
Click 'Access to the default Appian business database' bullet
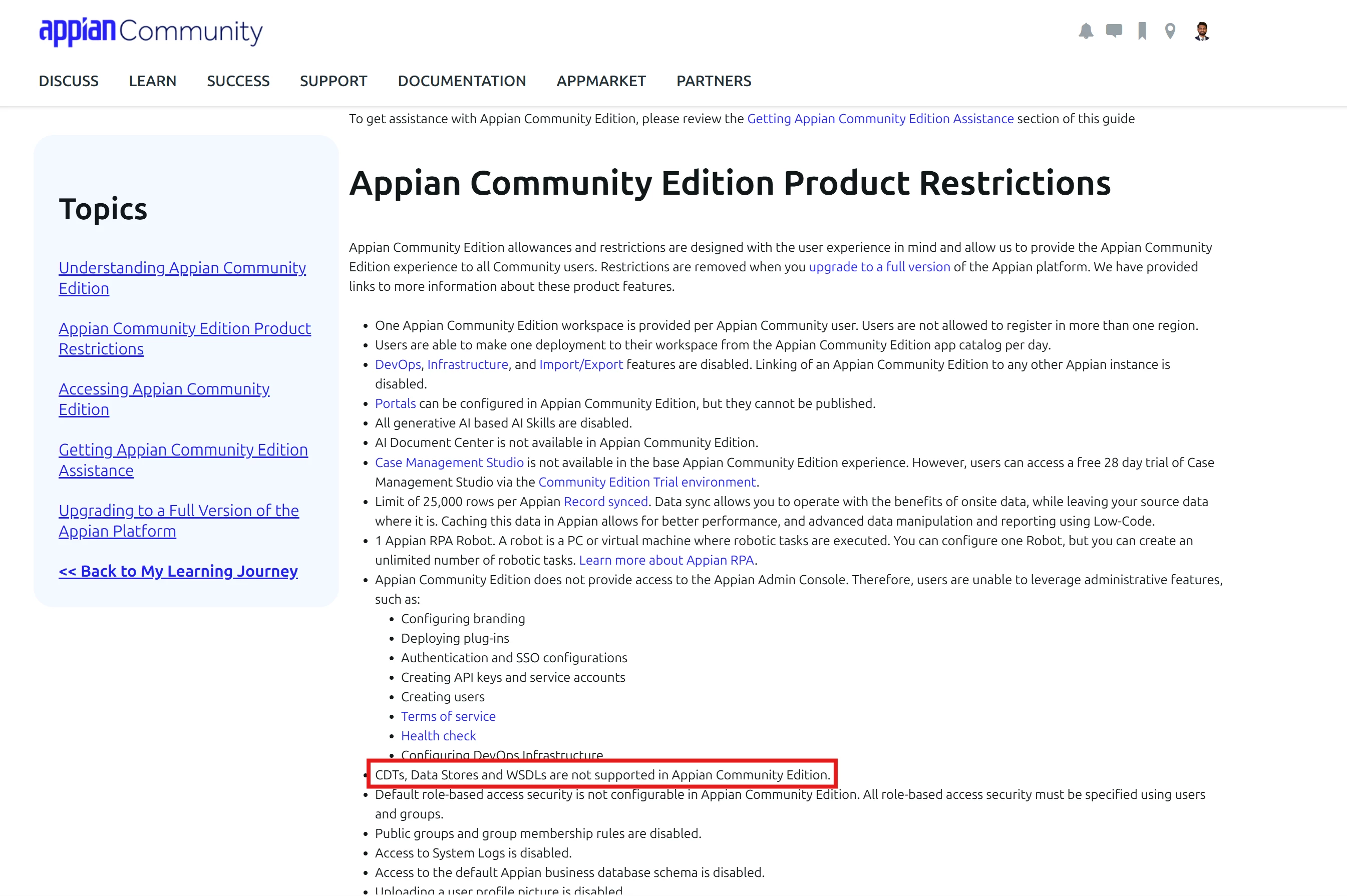tap(569, 872)
